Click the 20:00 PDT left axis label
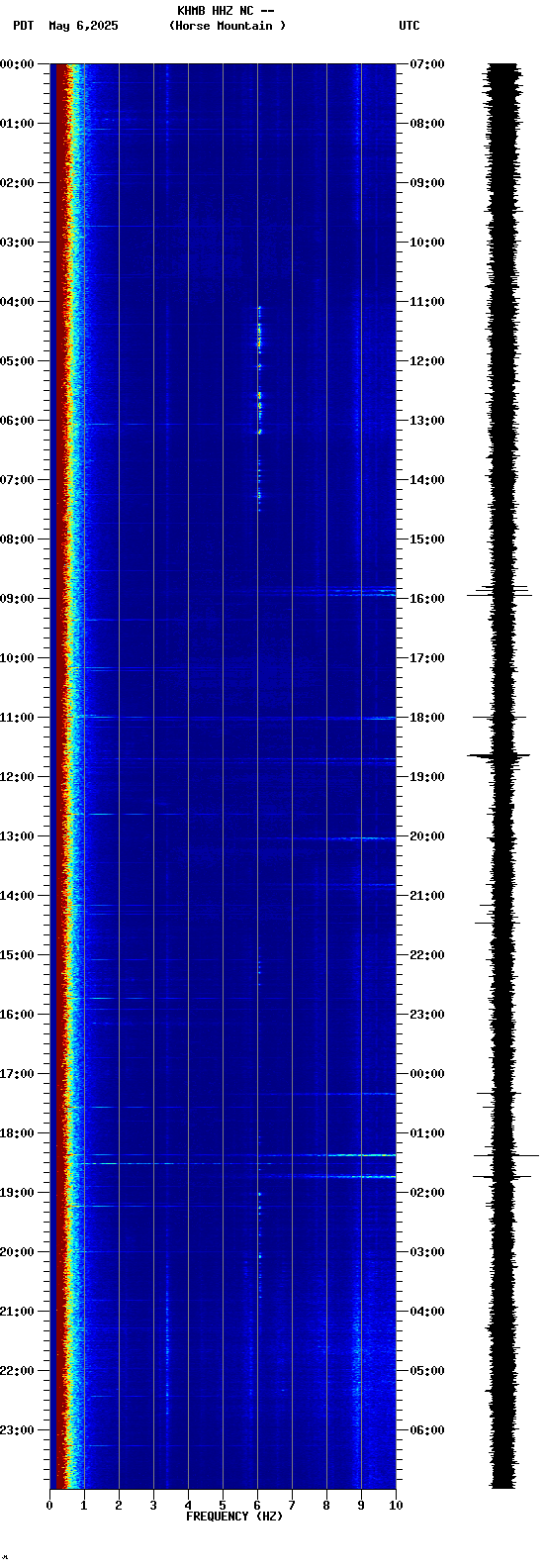Screen dimensions: 546x1568 click(x=17, y=1252)
